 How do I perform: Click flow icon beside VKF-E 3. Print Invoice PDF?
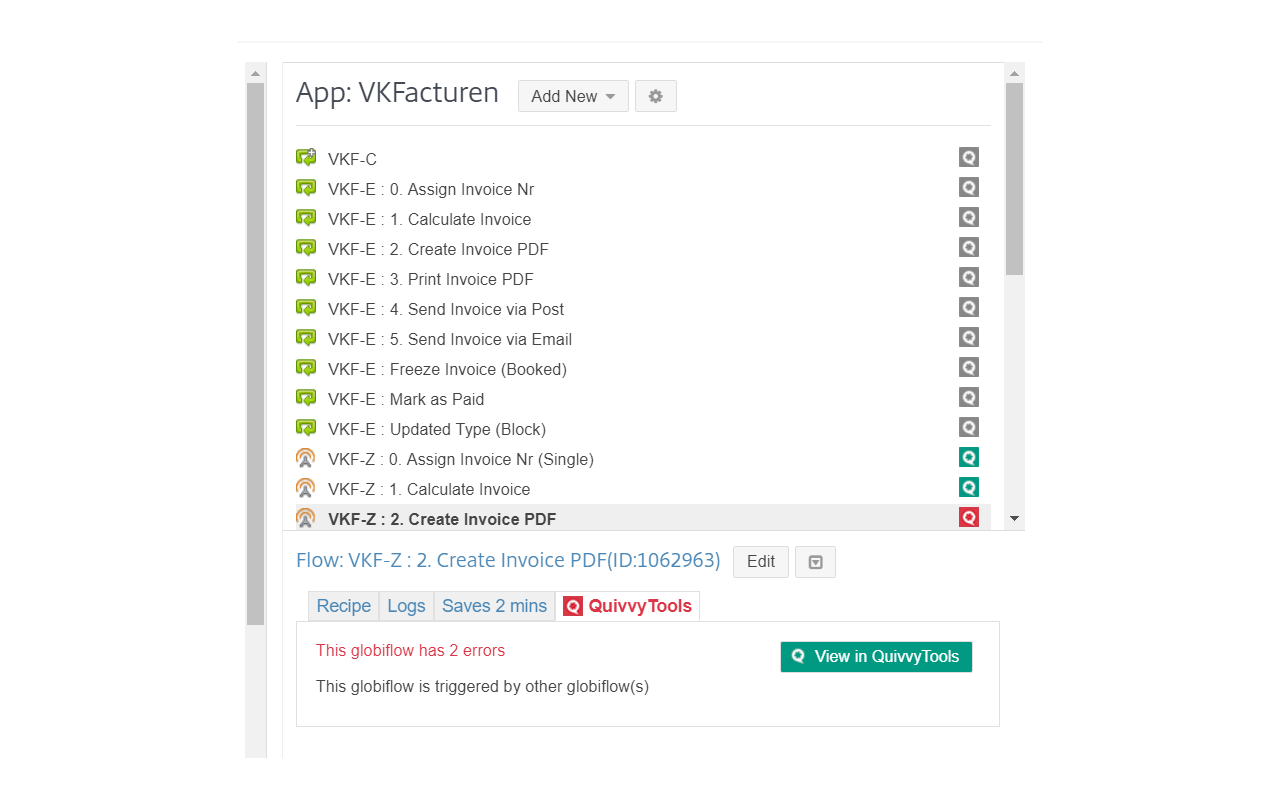(x=306, y=277)
